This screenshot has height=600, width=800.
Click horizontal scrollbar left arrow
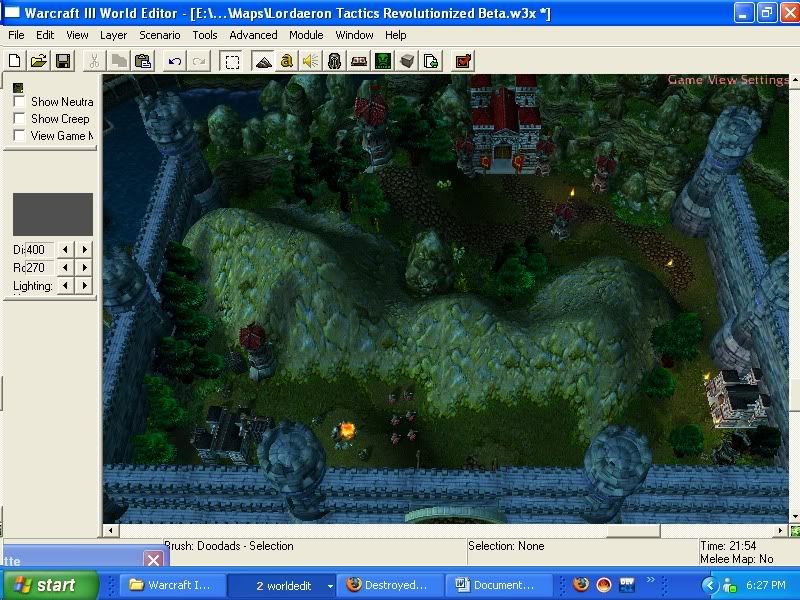point(111,531)
